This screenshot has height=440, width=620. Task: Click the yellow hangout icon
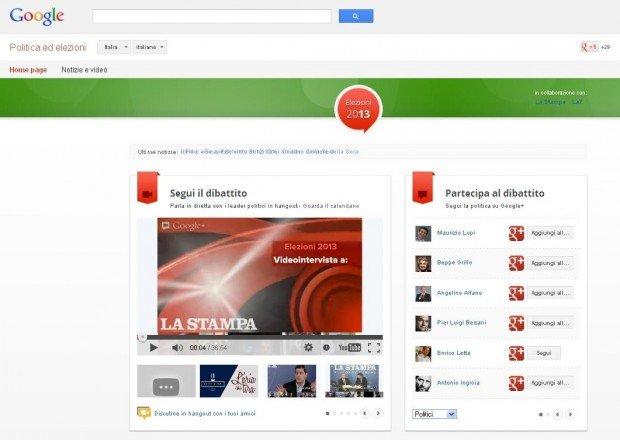click(x=144, y=413)
